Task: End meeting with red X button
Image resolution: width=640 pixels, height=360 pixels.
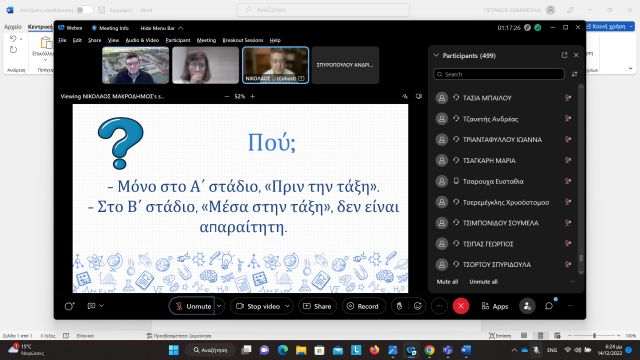Action: pyautogui.click(x=461, y=306)
